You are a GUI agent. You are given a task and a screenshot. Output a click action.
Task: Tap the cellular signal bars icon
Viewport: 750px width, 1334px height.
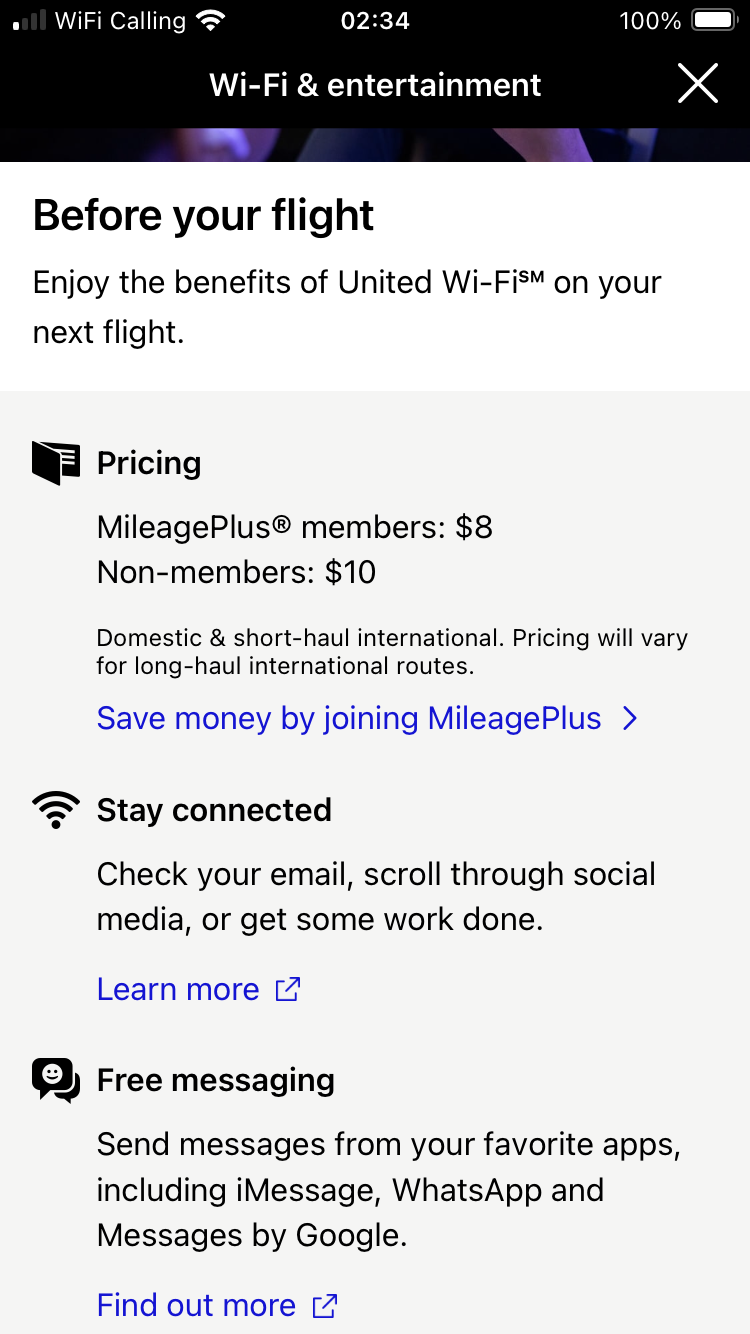28,20
